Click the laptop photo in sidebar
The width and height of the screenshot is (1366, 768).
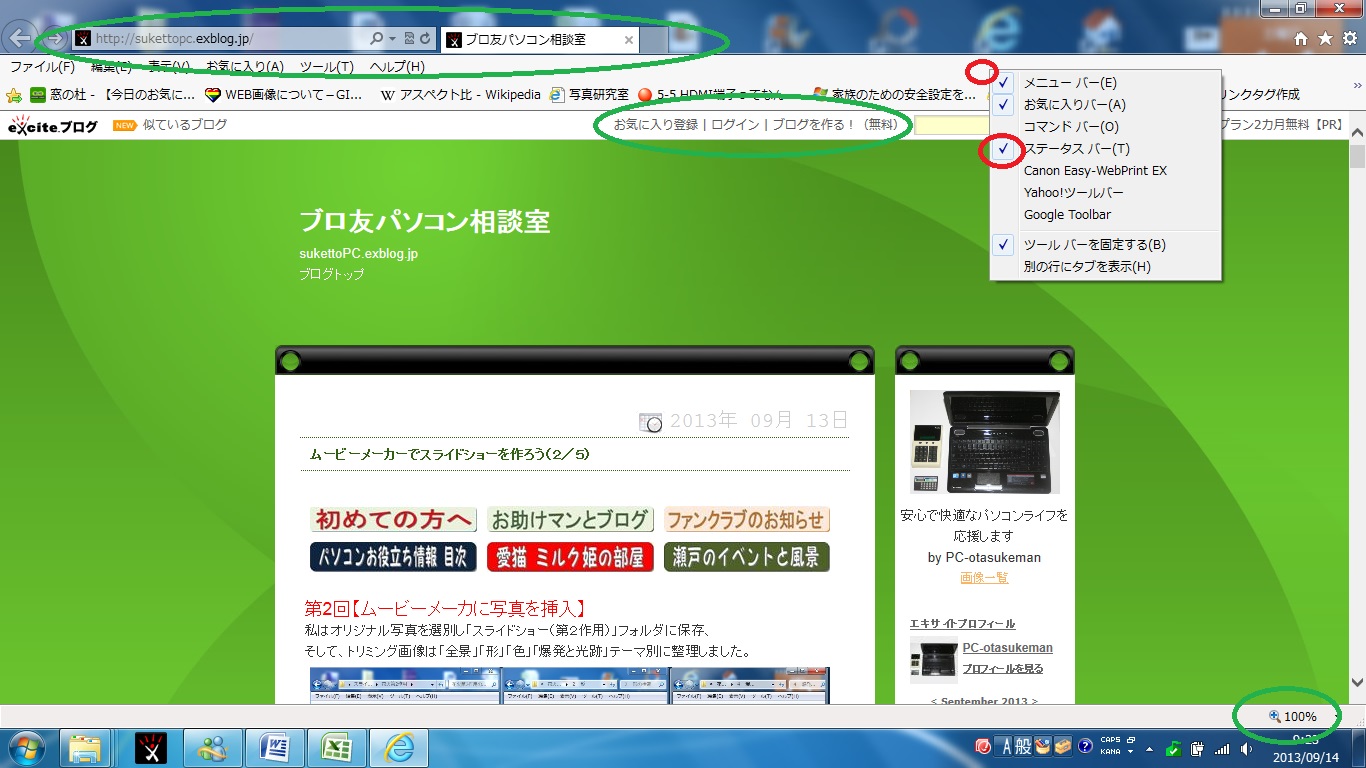click(x=985, y=441)
